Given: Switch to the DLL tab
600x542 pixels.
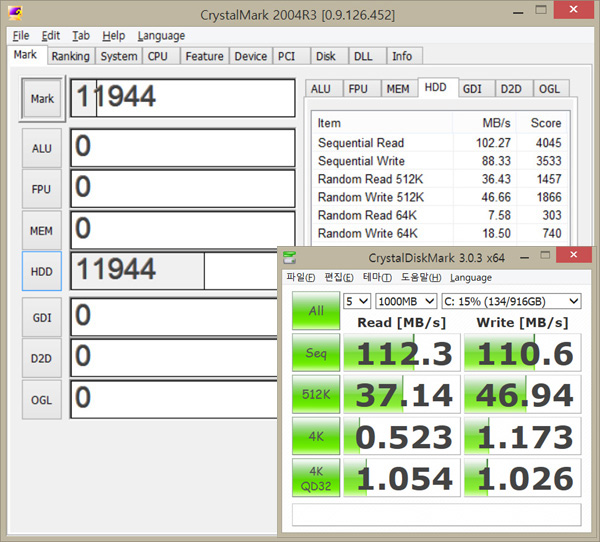Looking at the screenshot, I should pyautogui.click(x=367, y=56).
